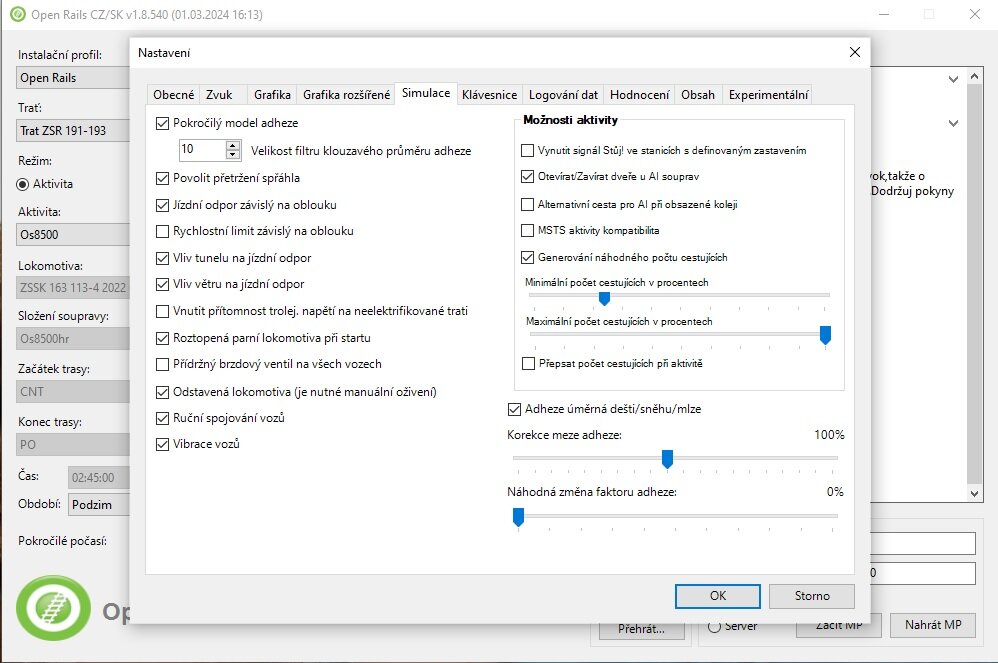Viewport: 998px width, 663px height.
Task: Open the Trať dropdown showing Trat ZSR 191-193
Action: [73, 130]
